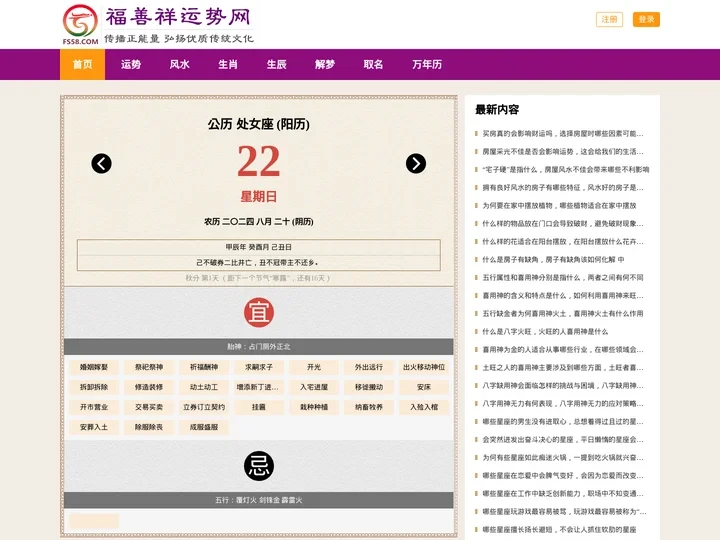Open the 生肖 menu item
This screenshot has width=720, height=540.
point(228,64)
